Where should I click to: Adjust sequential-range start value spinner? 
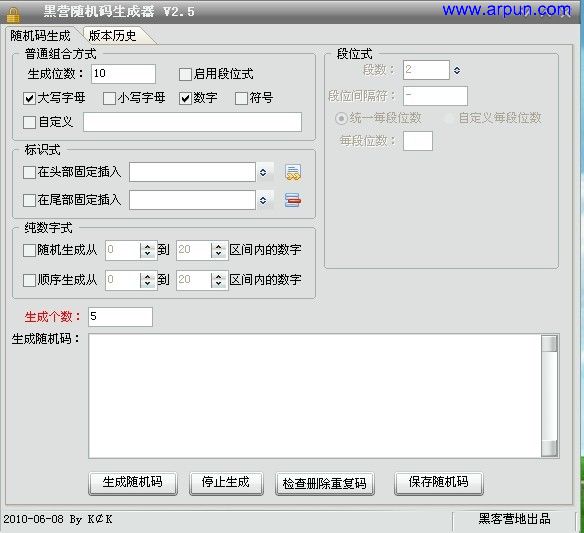pyautogui.click(x=147, y=280)
